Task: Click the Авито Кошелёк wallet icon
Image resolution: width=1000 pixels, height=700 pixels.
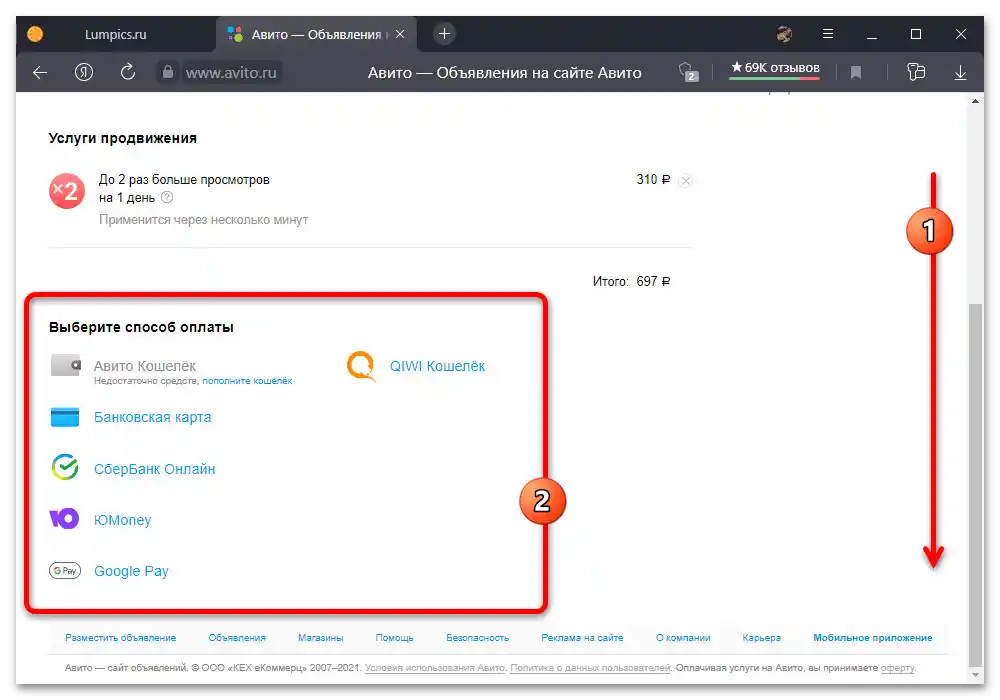Action: pos(66,365)
